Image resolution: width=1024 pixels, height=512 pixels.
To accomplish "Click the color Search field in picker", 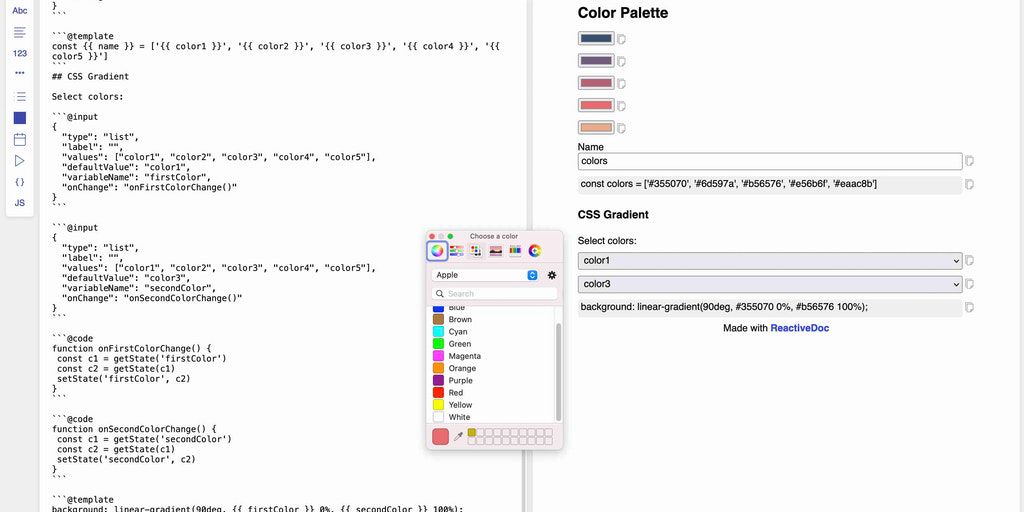I will [x=494, y=294].
